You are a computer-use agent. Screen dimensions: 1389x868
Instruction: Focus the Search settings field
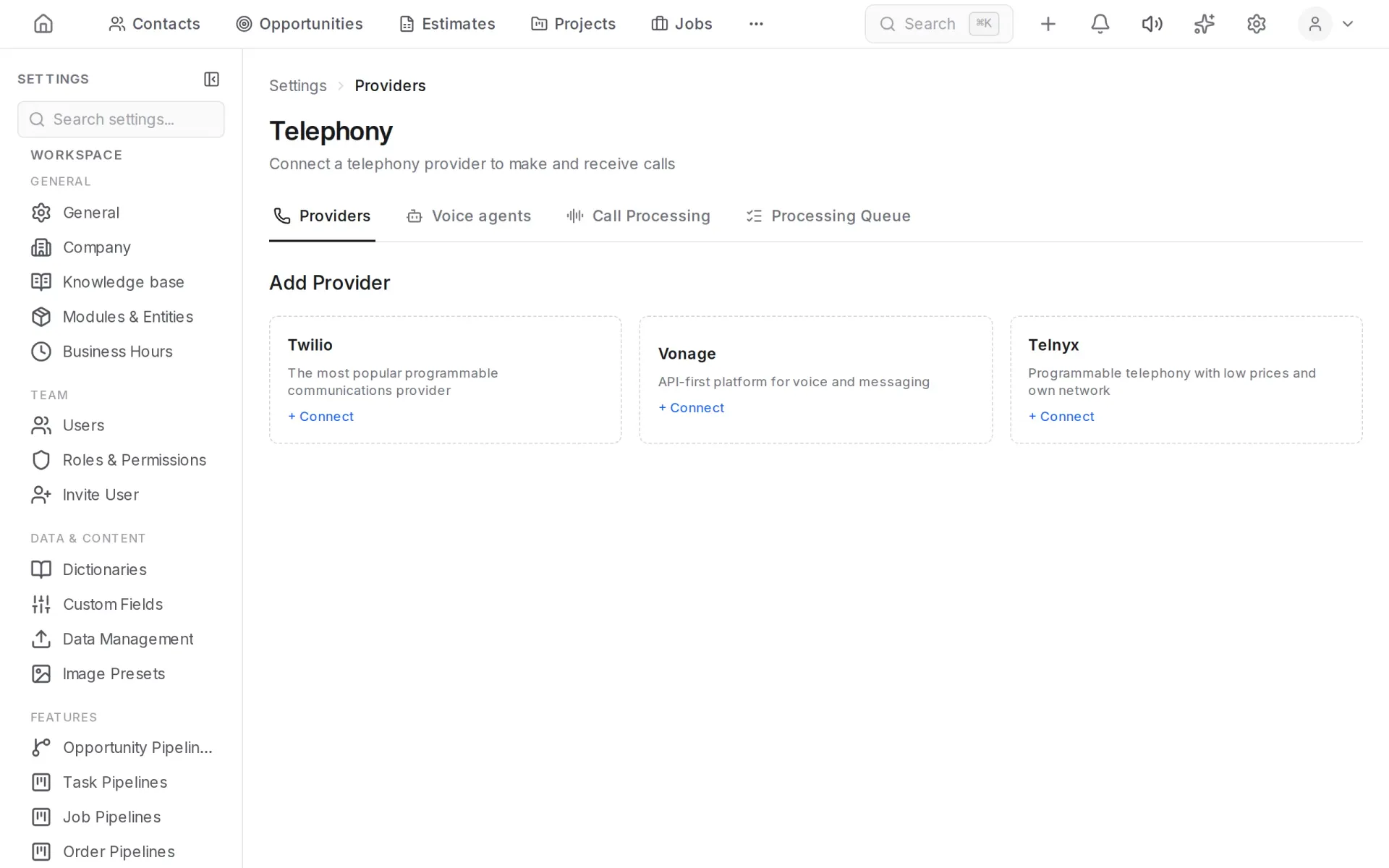(x=121, y=119)
